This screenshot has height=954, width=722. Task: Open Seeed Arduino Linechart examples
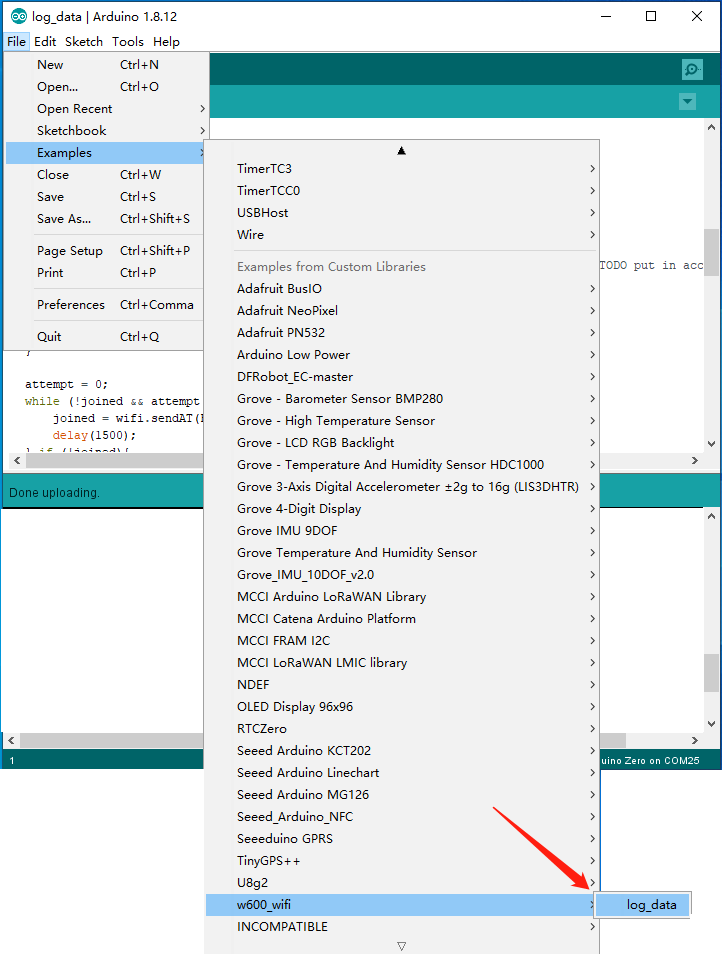(x=402, y=773)
